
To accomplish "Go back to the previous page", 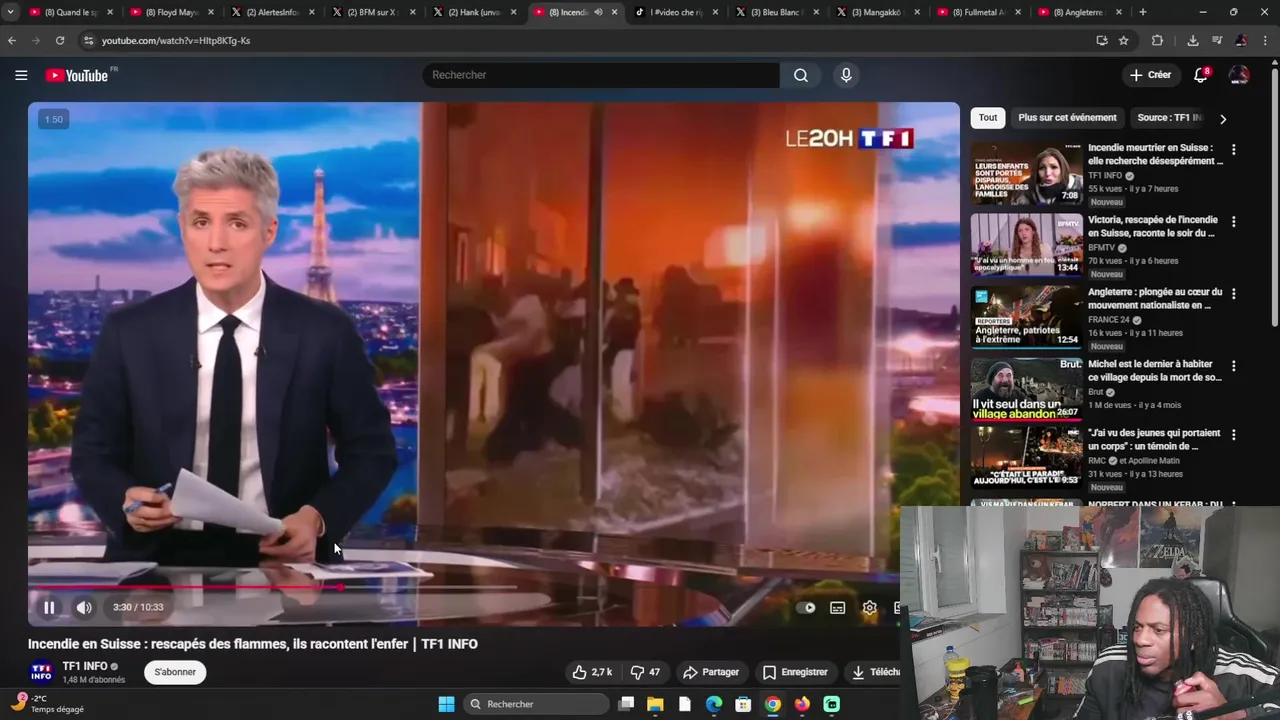I will [12, 41].
